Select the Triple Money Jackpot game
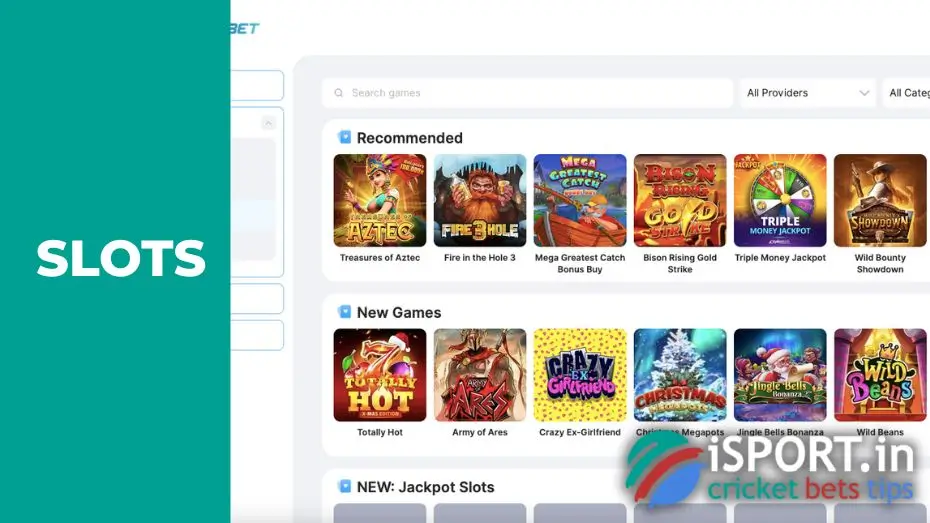 tap(780, 200)
